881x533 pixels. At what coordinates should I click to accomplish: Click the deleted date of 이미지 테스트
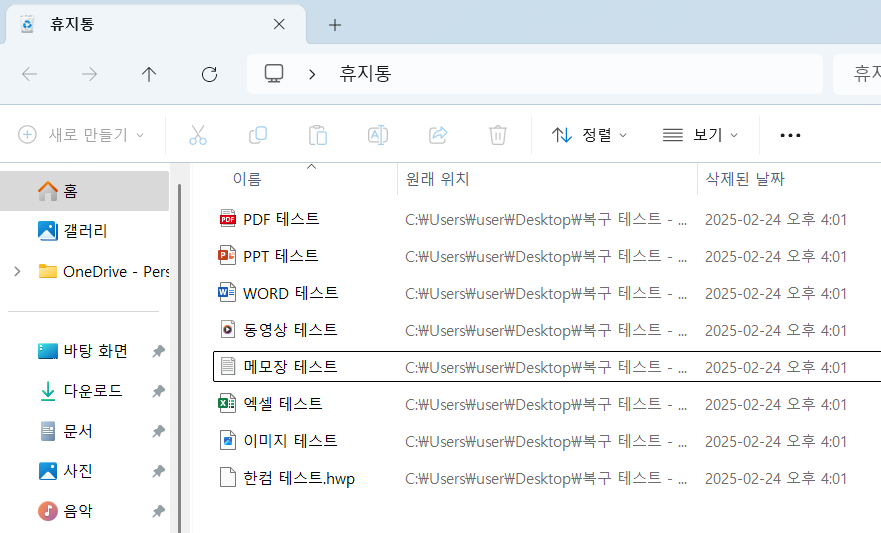click(775, 441)
